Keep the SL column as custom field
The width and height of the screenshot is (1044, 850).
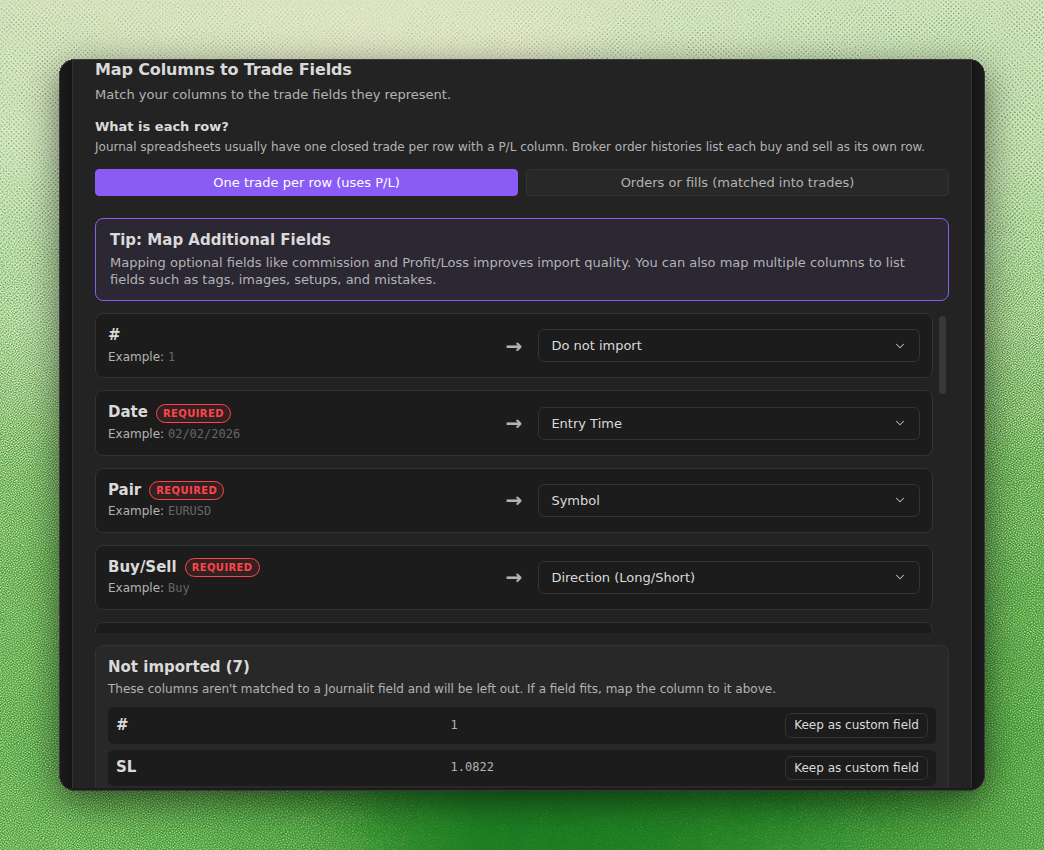click(856, 767)
